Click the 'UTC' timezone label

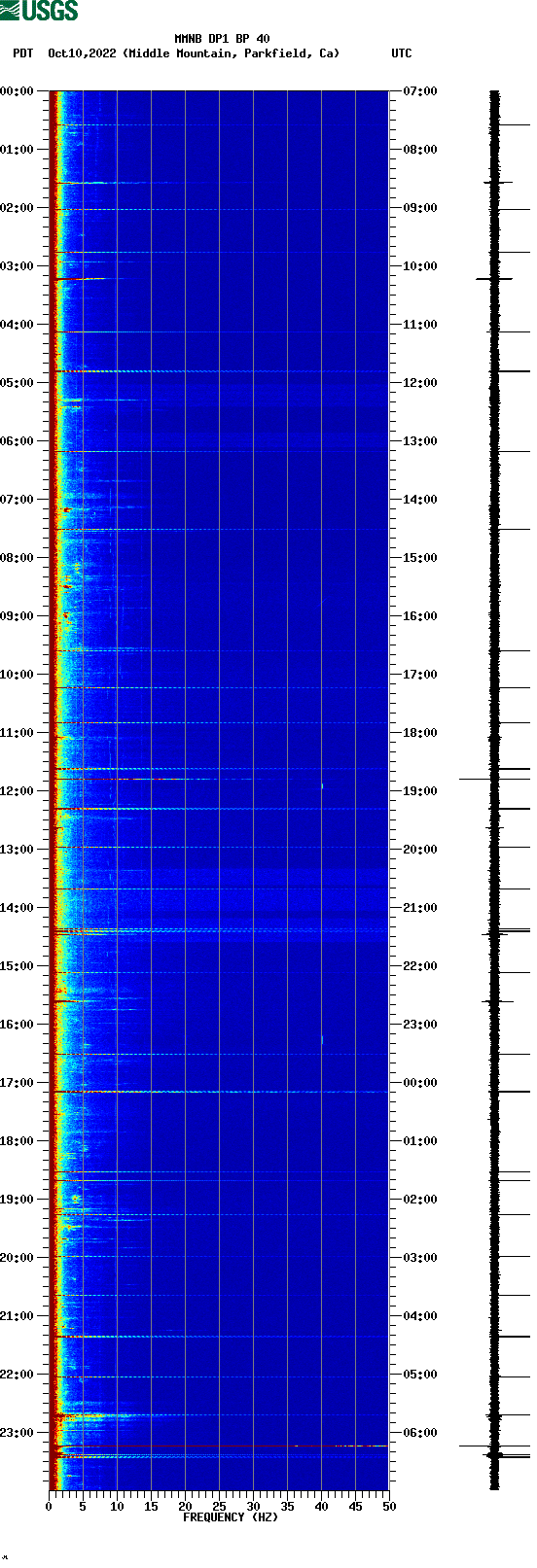(x=402, y=53)
